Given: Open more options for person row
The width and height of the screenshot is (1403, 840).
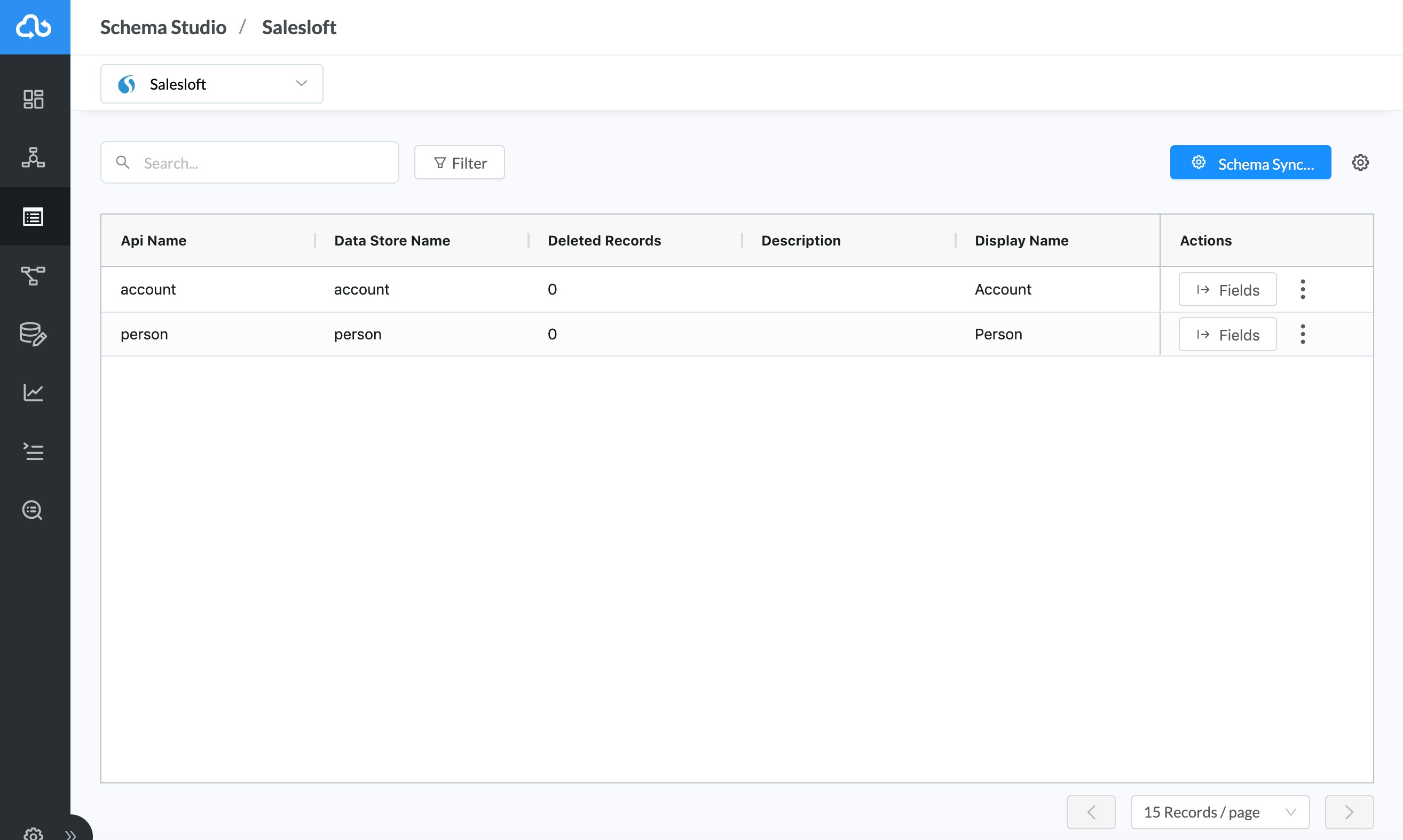Looking at the screenshot, I should [x=1302, y=334].
